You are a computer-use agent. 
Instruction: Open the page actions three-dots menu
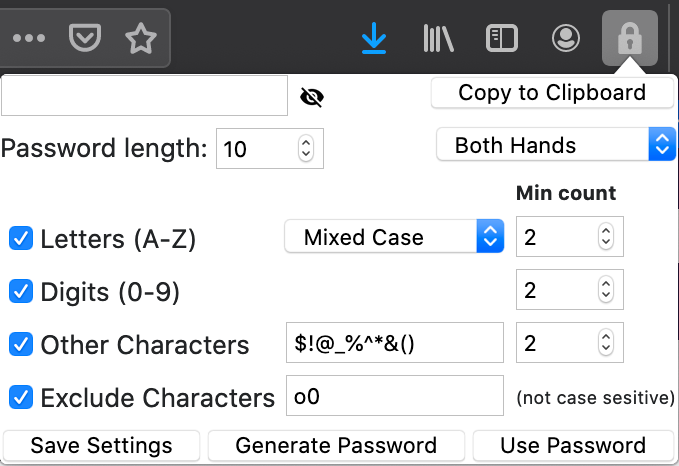point(29,39)
